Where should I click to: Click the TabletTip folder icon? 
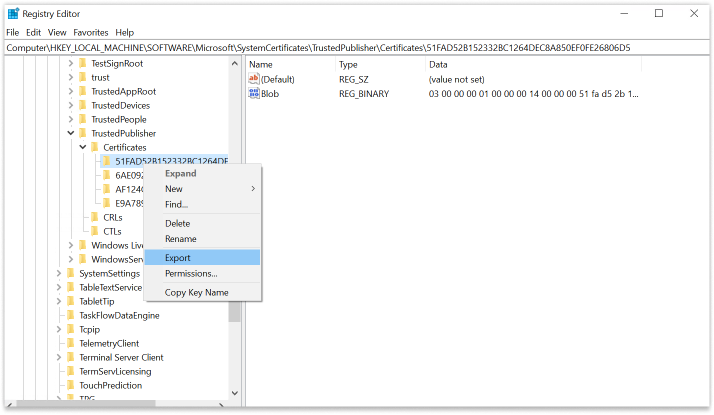[71, 302]
